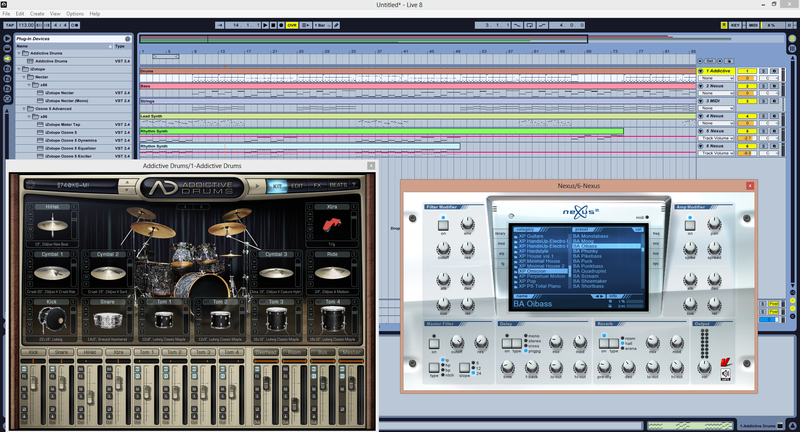
Task: Click the Tom 4 drum slot
Action: tap(331, 318)
